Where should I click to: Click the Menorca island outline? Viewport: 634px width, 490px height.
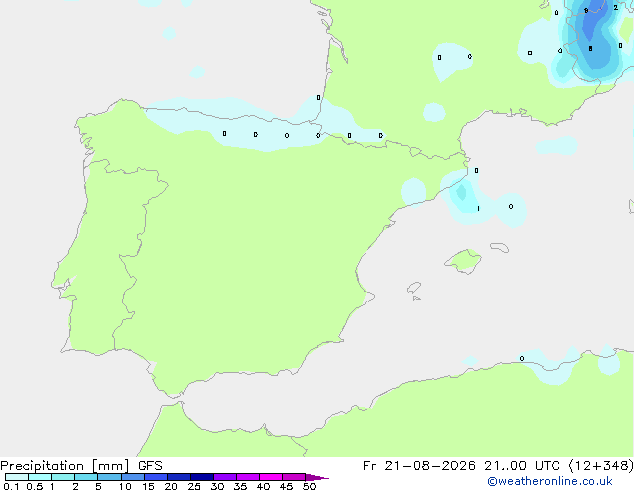(x=500, y=247)
